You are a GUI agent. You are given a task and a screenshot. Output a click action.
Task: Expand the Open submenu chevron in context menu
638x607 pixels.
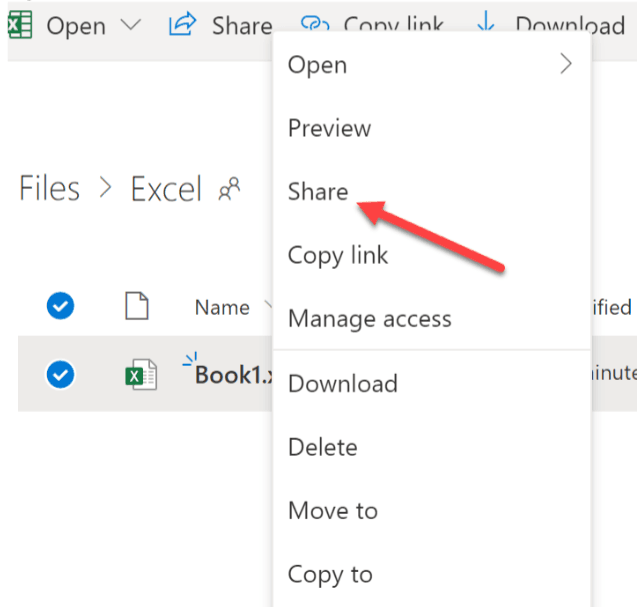[566, 65]
